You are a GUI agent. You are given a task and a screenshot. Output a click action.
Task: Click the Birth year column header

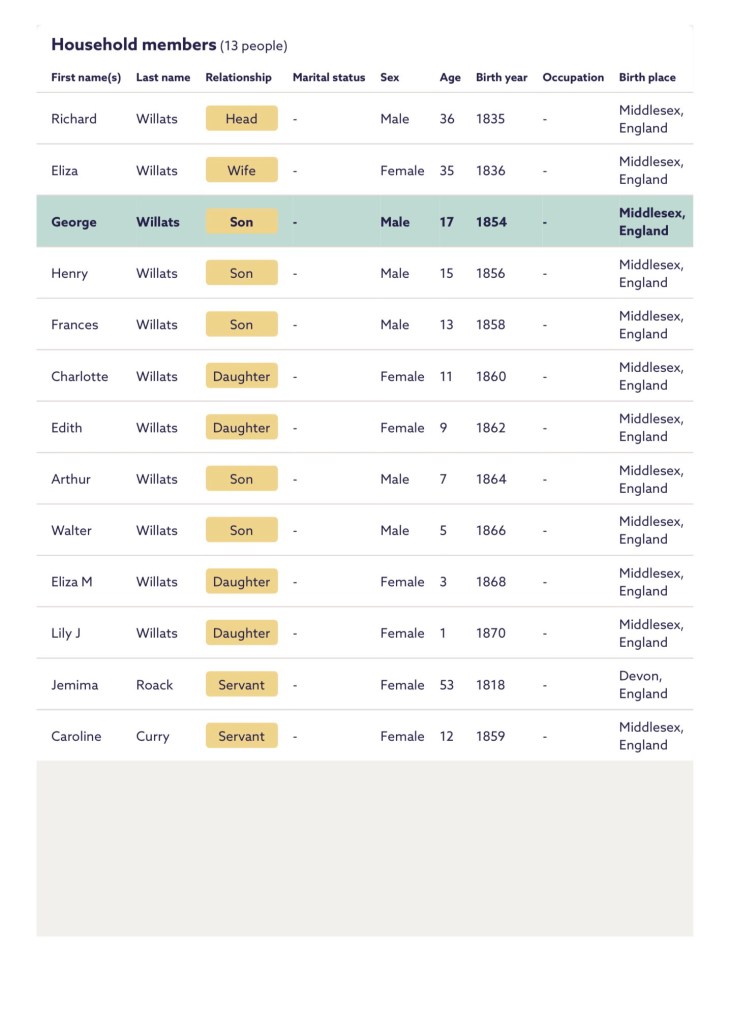click(501, 78)
